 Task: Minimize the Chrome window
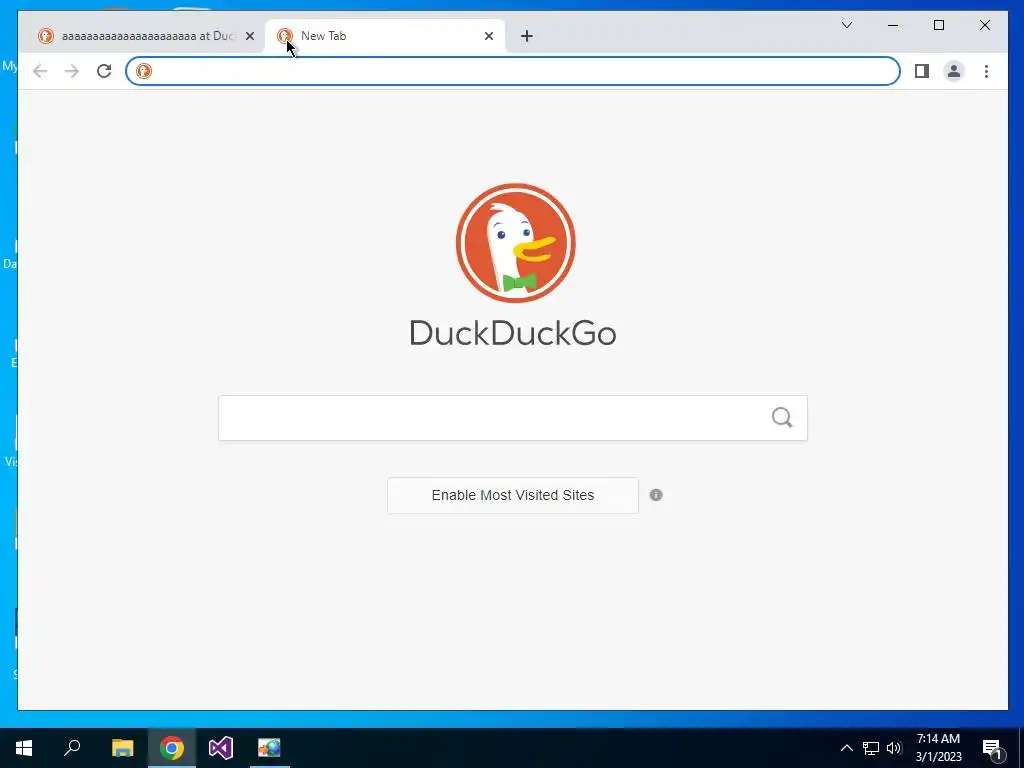point(893,25)
